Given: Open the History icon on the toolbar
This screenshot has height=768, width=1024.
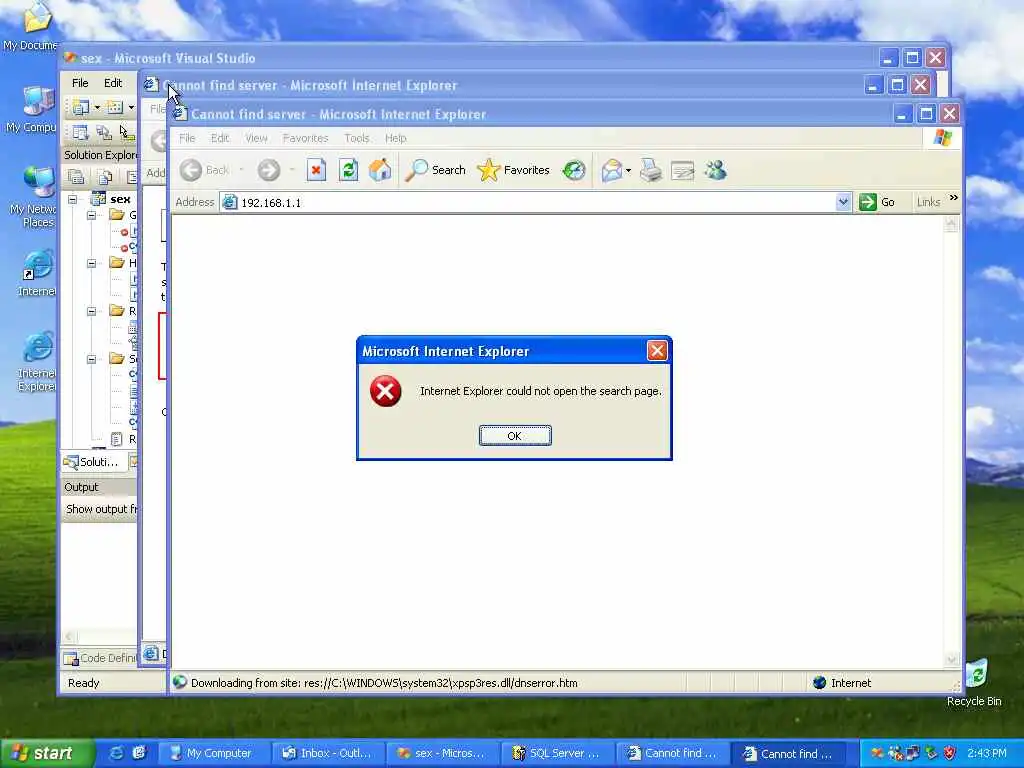Looking at the screenshot, I should pos(574,170).
